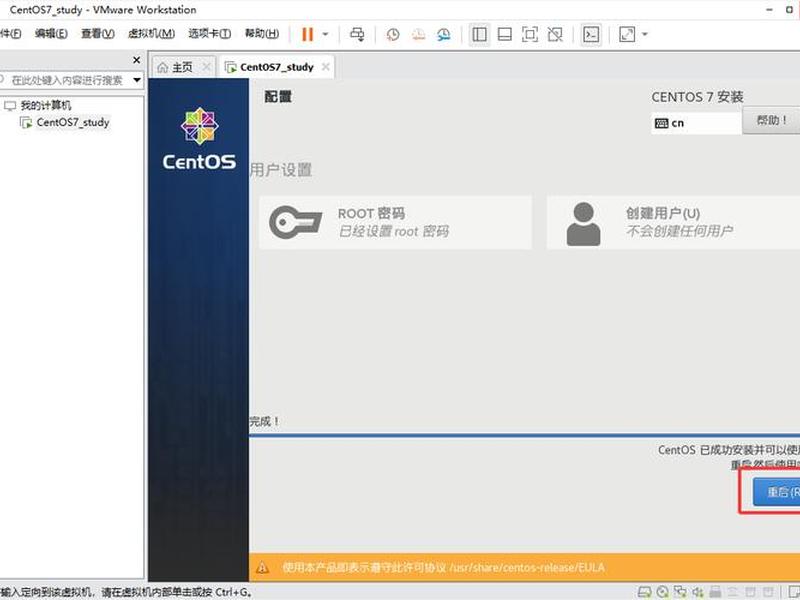Open the stretch guest dropdown arrow
Viewport: 800px width, 600px height.
[645, 35]
